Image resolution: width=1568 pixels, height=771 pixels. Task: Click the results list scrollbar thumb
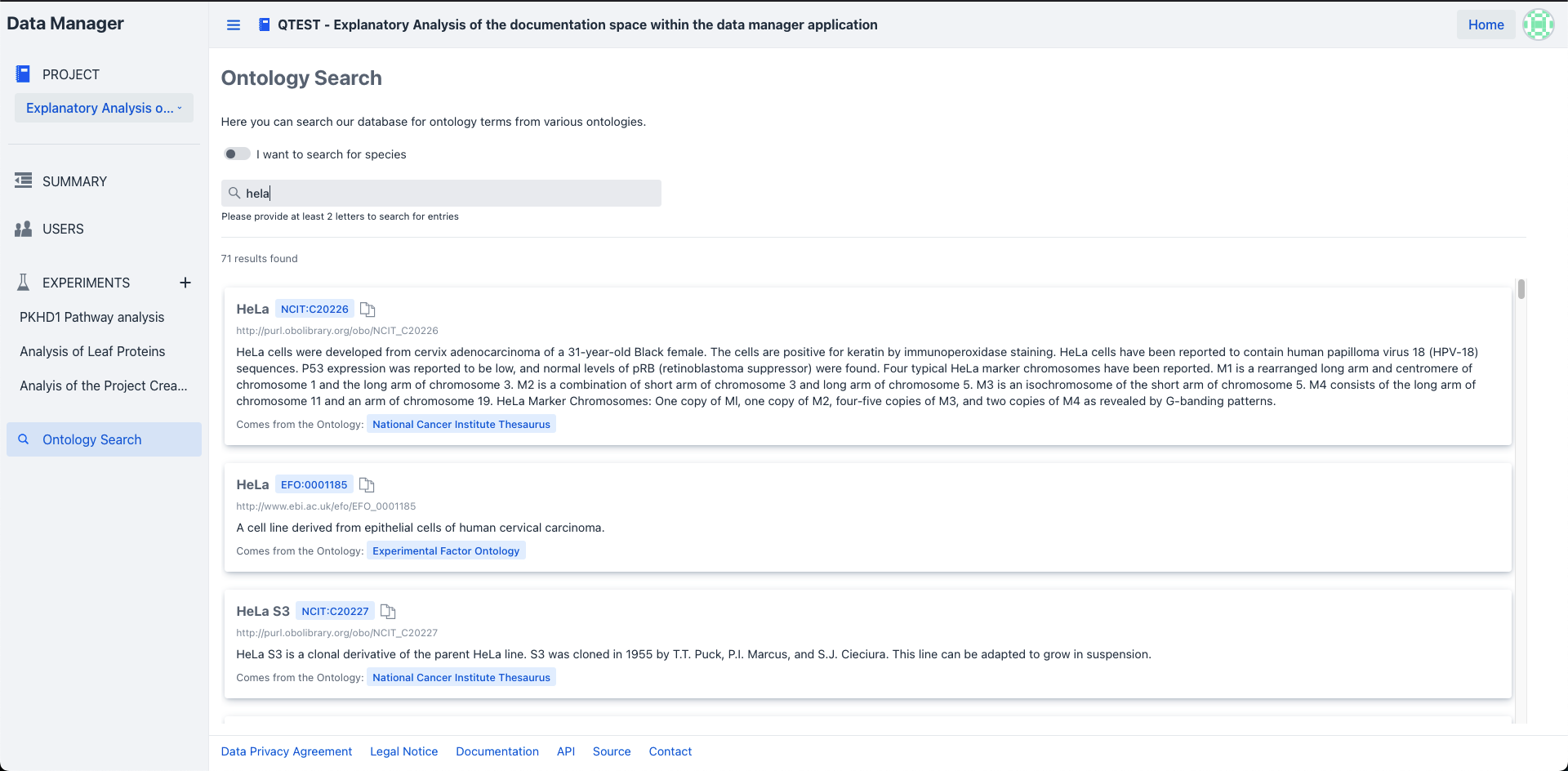1521,289
